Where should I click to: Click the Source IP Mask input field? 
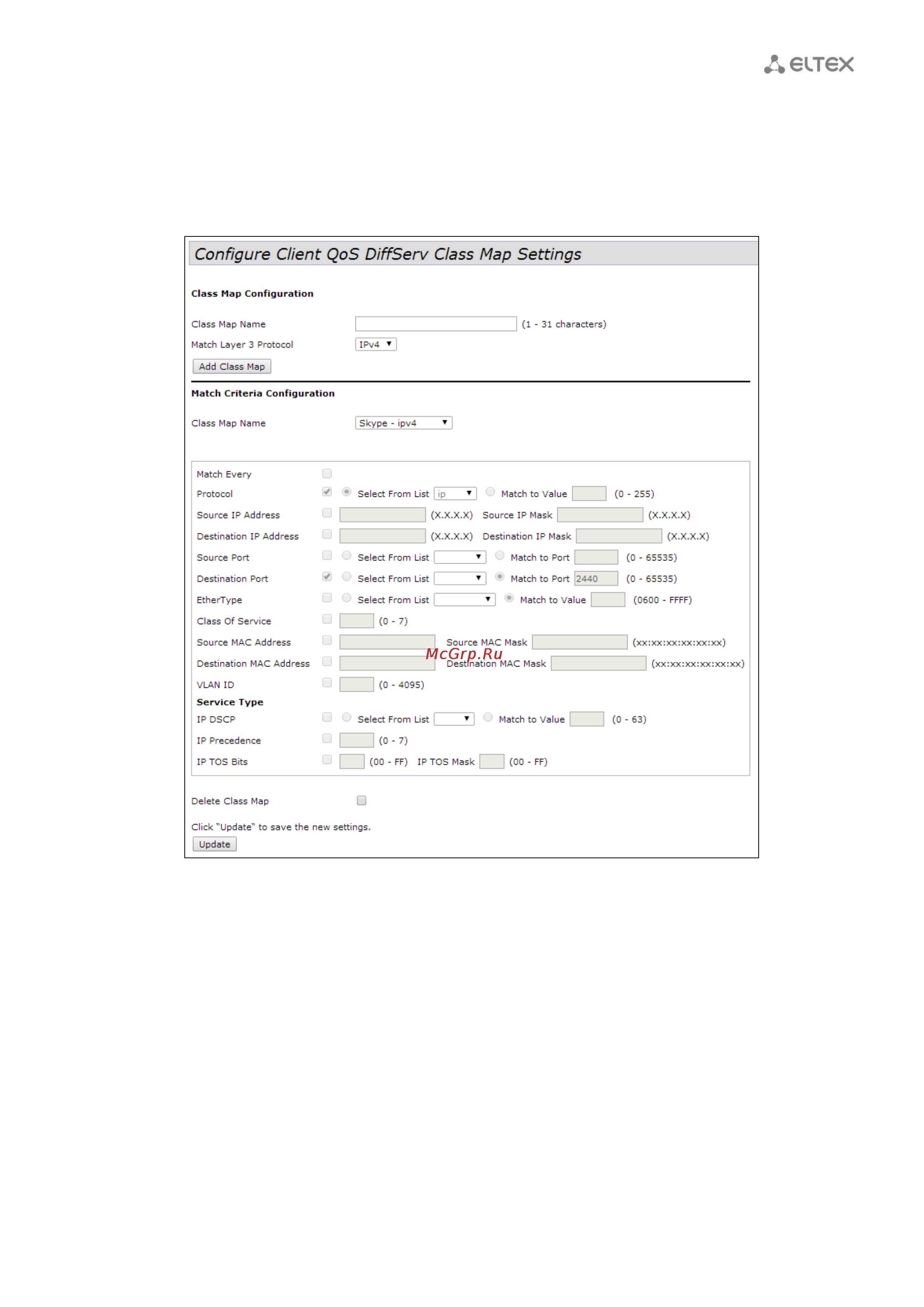click(600, 515)
